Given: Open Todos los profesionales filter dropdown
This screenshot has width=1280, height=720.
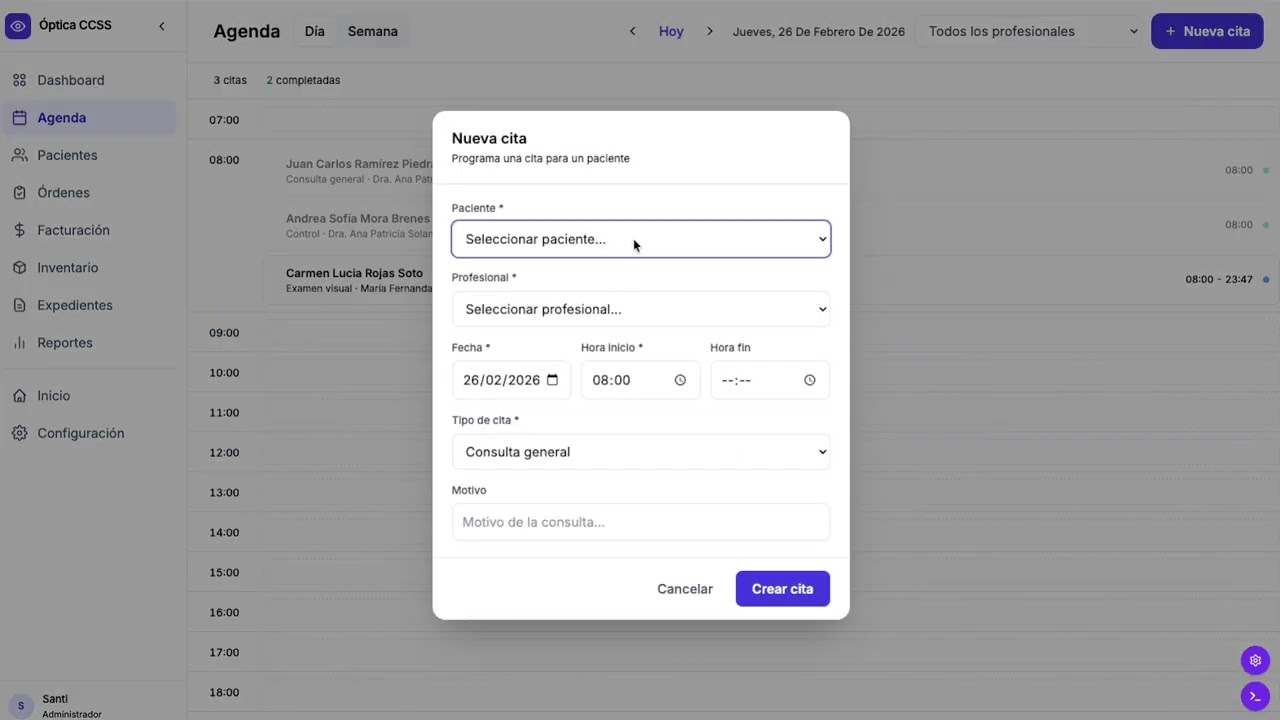Looking at the screenshot, I should click(x=1030, y=31).
